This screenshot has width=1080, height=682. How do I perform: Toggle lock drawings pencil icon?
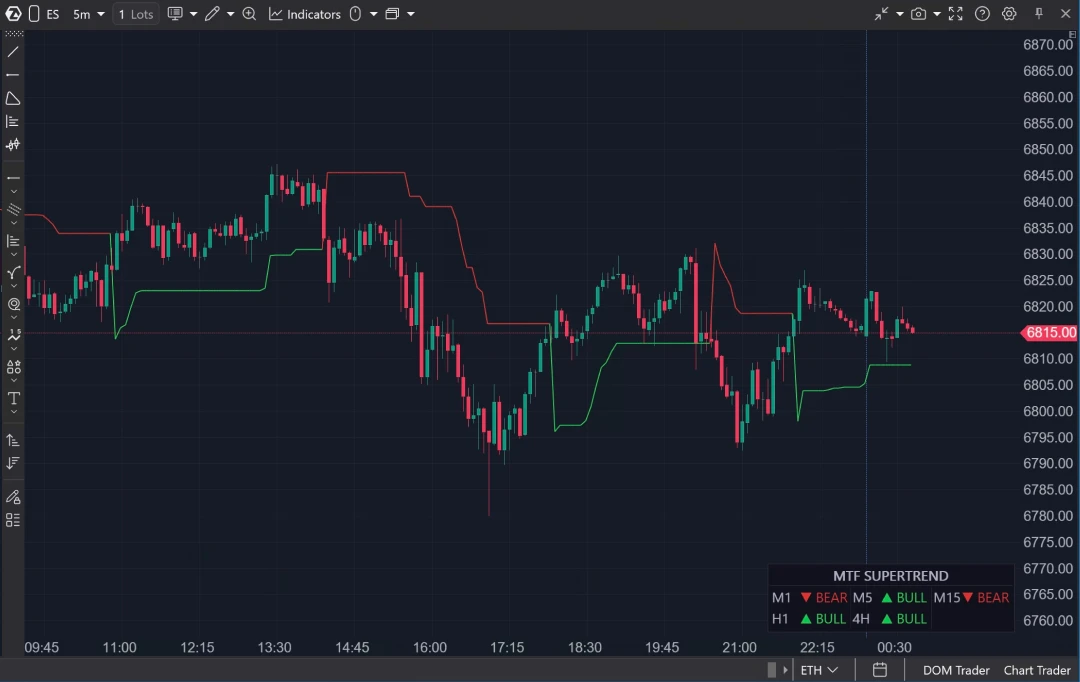point(12,497)
